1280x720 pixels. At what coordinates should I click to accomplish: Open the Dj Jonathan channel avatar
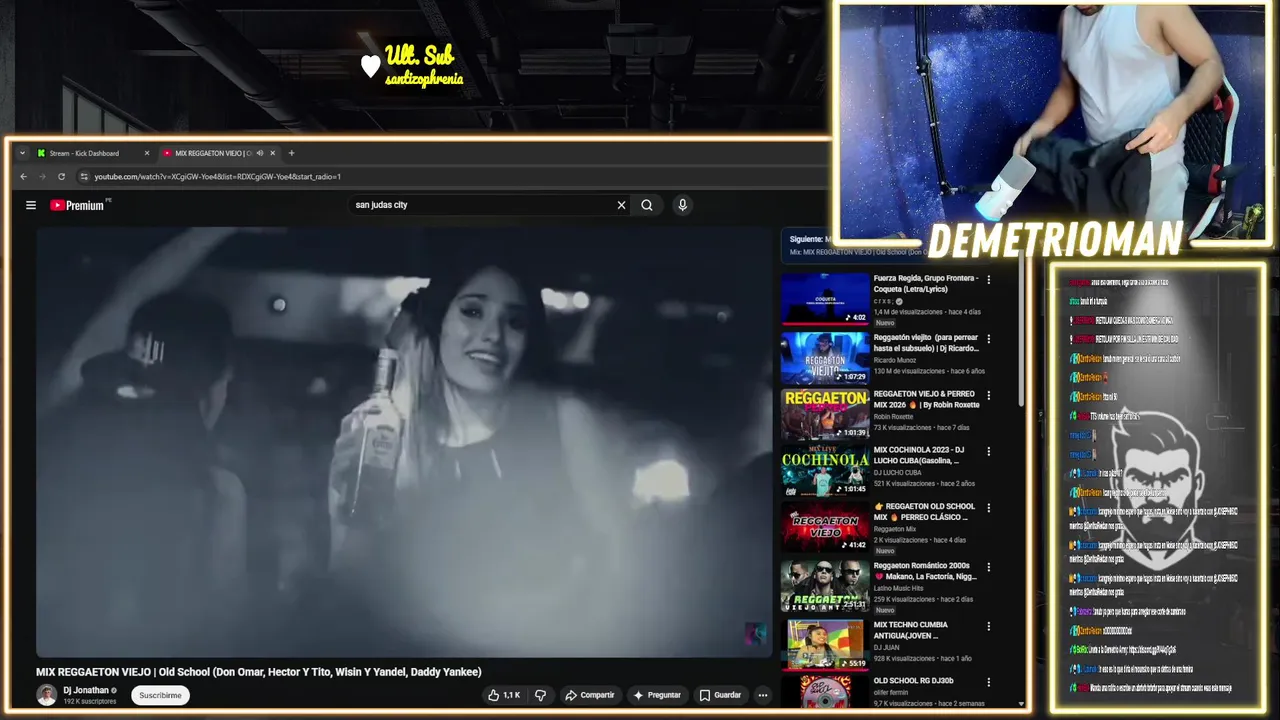click(46, 695)
